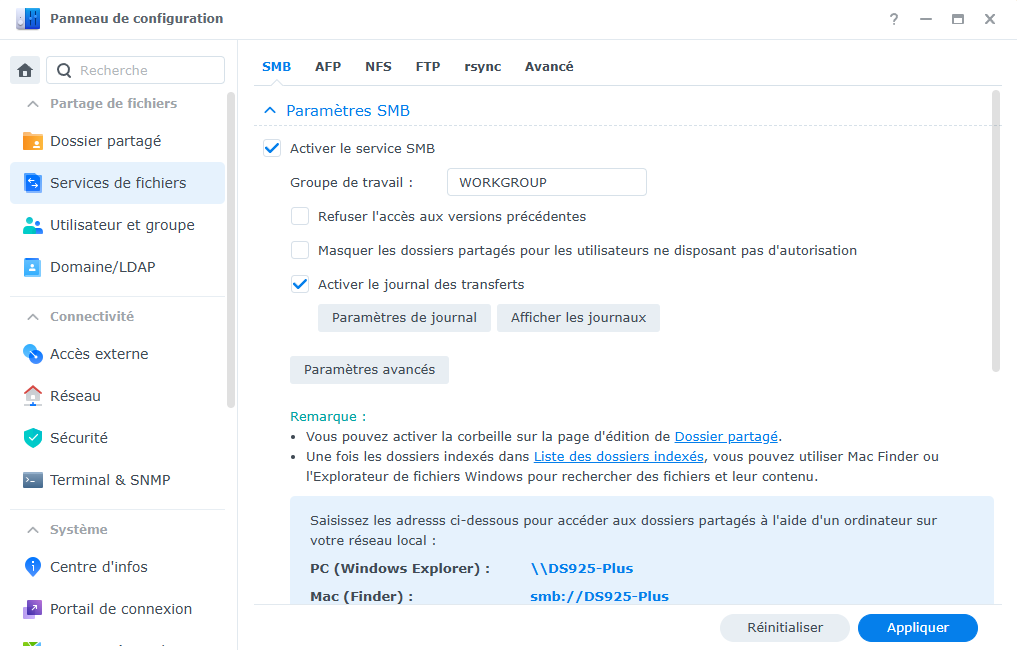
Task: Collapse the Partage de fichiers group
Action: click(33, 104)
